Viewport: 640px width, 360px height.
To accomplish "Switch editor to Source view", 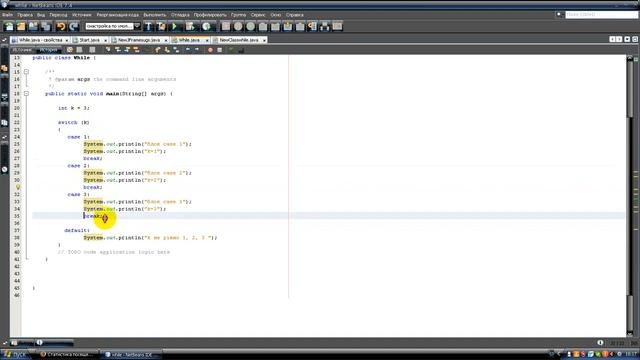I will pyautogui.click(x=22, y=50).
